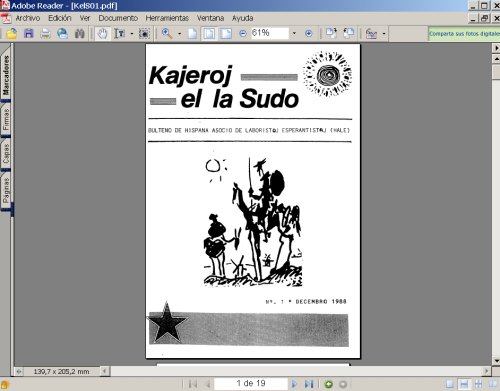Click the Print icon in toolbar
Screen dimensions: 500x391
(45, 33)
